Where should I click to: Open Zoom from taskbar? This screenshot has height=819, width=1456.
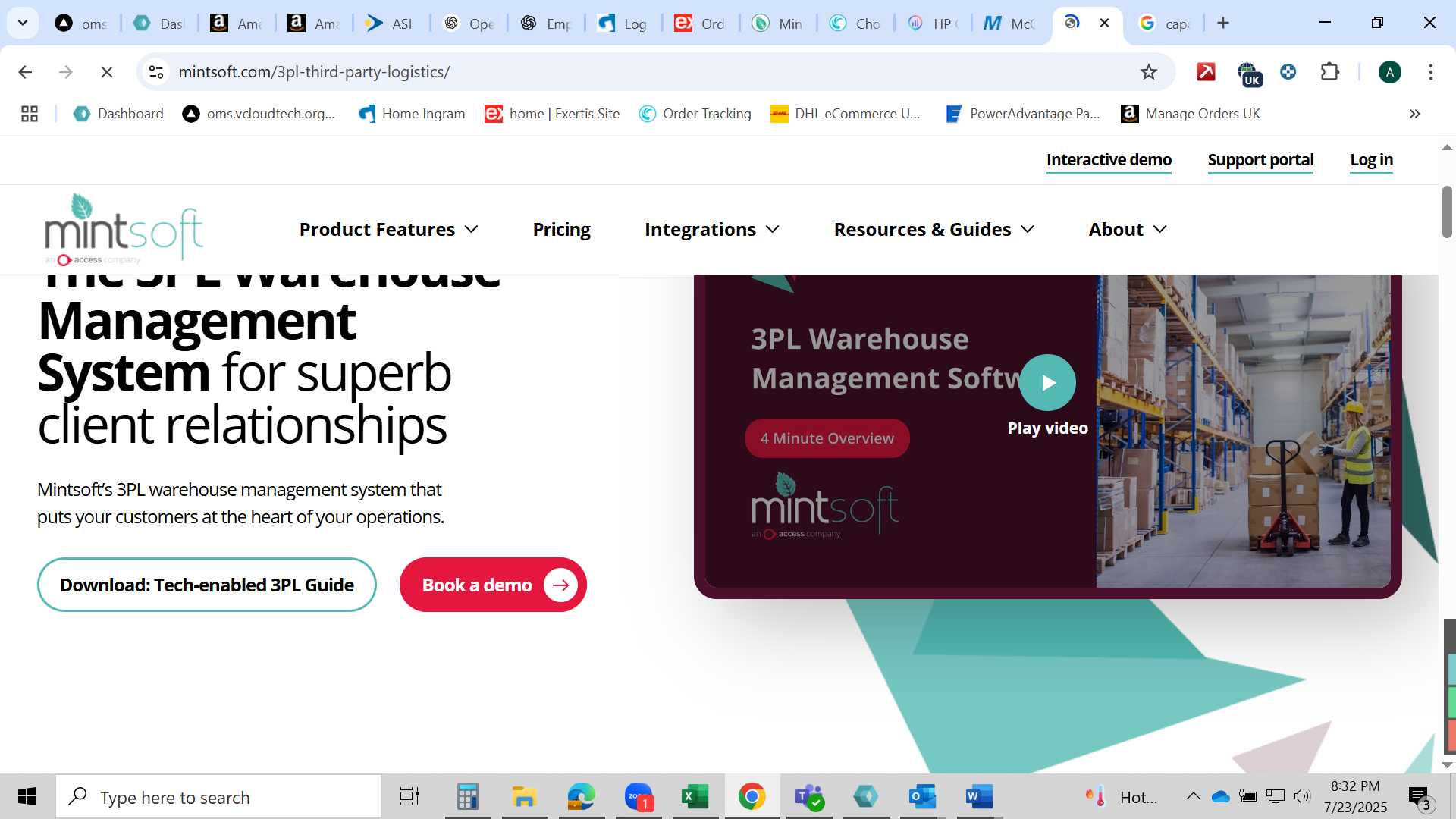(x=639, y=797)
